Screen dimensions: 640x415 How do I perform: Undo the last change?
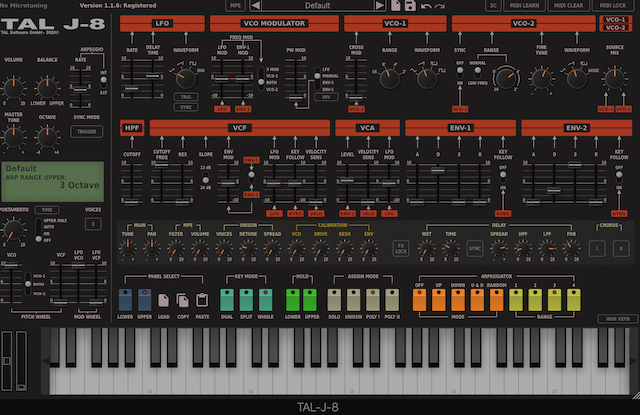point(426,6)
